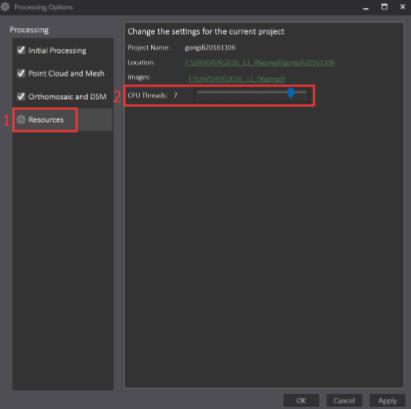The image size is (411, 409).
Task: Switch to Orthomosaic and DSM section
Action: pyautogui.click(x=67, y=97)
